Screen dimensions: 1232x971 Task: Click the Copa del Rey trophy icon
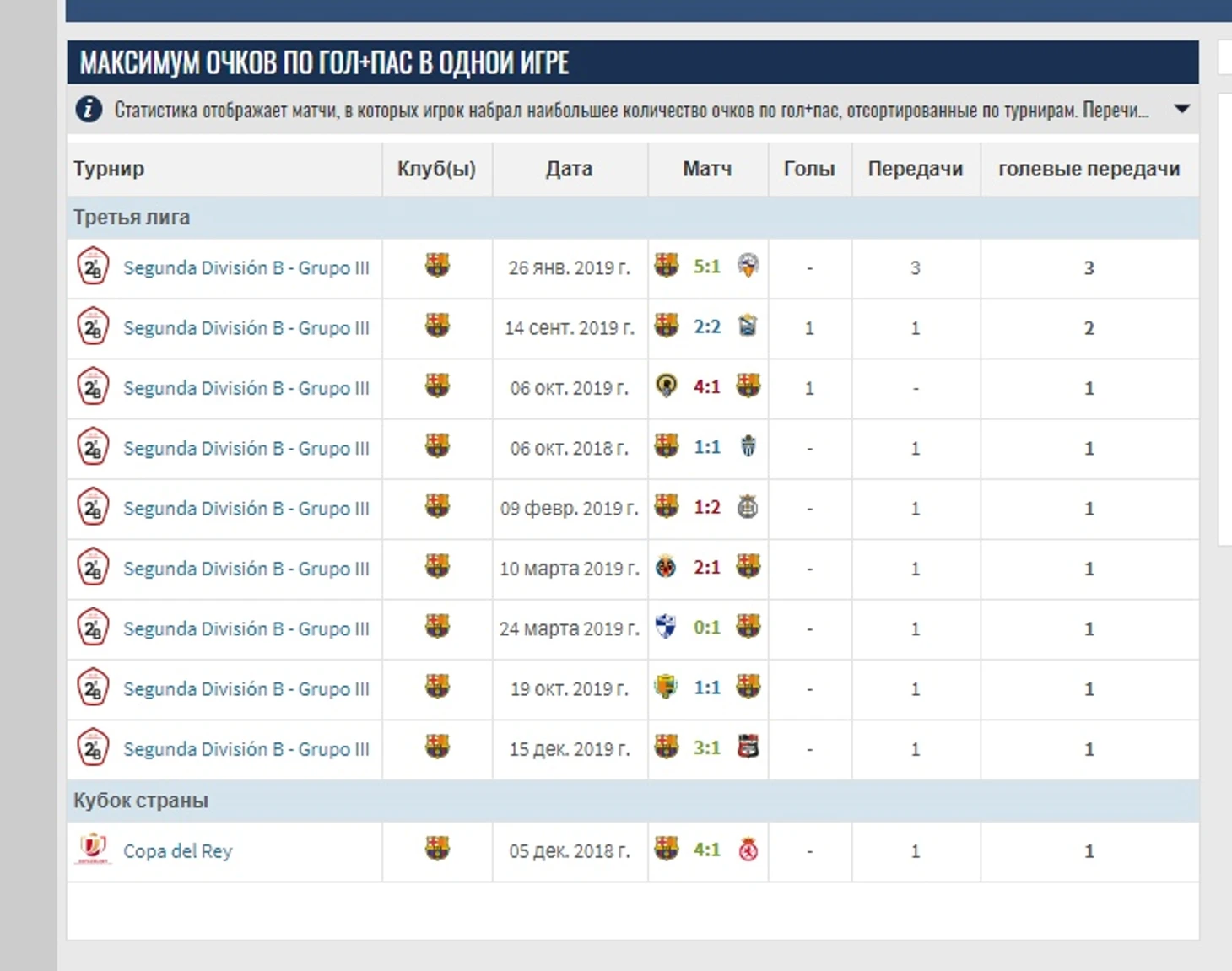(x=93, y=849)
